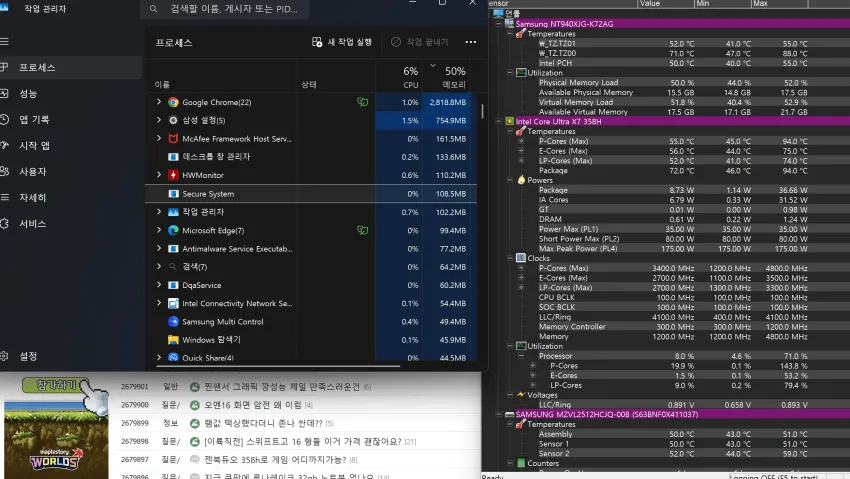Screen dimensions: 850x479
Task: Expand the 검색(7) process group
Action: (x=159, y=266)
